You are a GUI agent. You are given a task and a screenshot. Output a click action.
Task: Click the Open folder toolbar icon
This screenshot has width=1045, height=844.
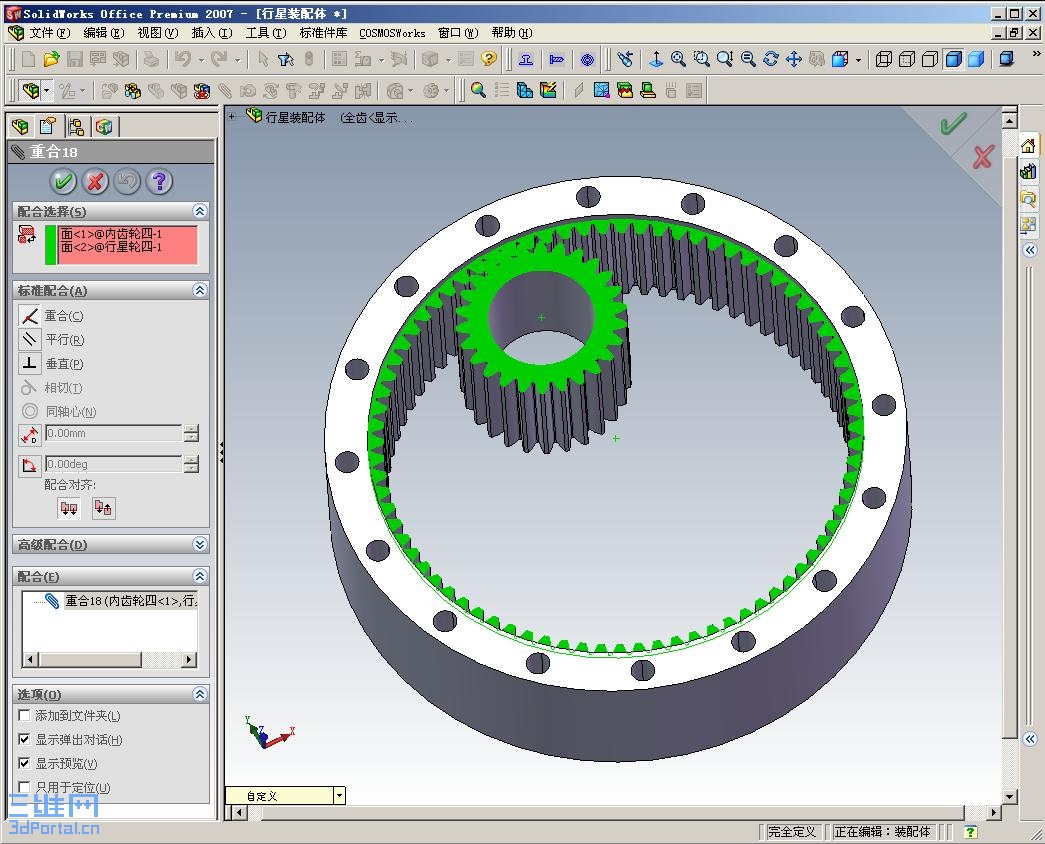pyautogui.click(x=51, y=59)
